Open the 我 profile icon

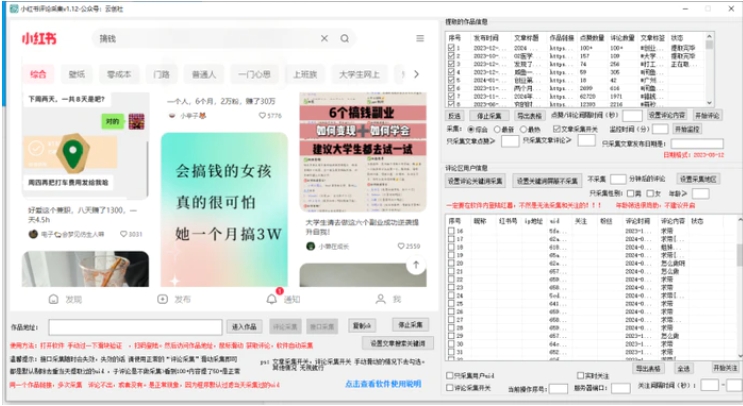[x=380, y=299]
